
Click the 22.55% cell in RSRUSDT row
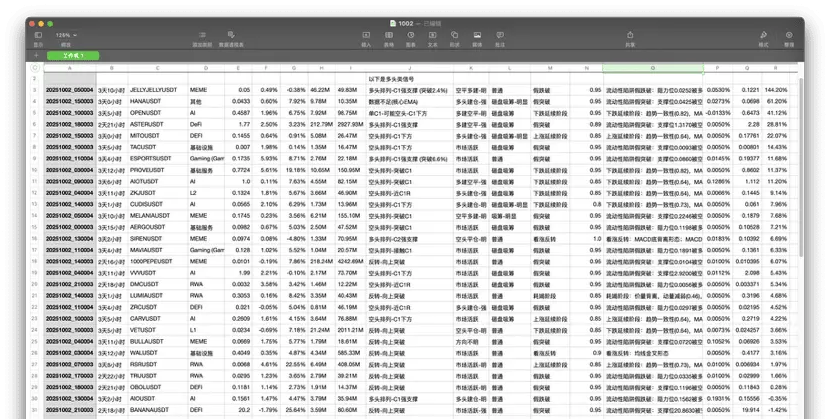pos(294,365)
